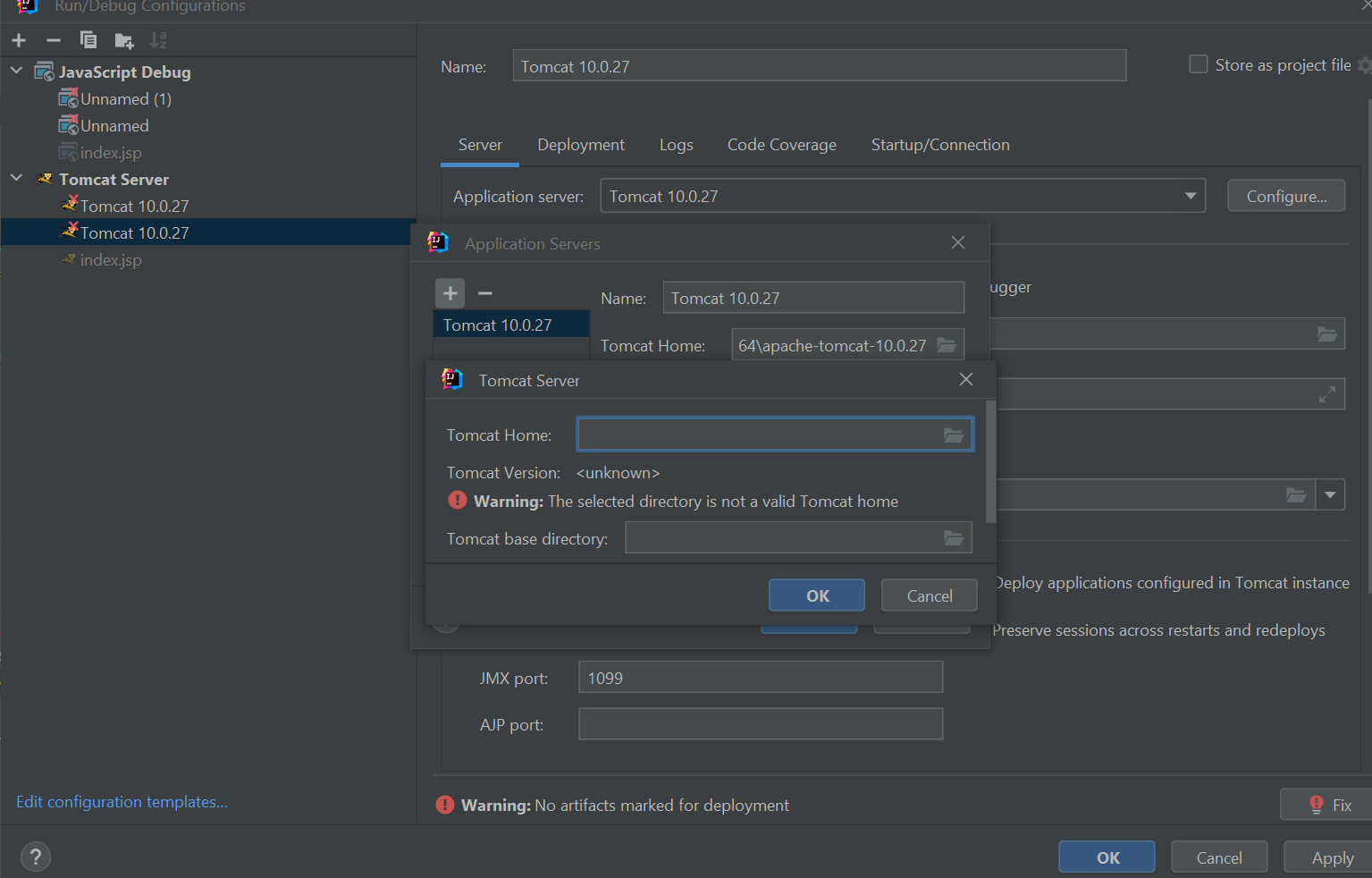
Task: Close the Application Servers dialog
Action: tap(958, 242)
